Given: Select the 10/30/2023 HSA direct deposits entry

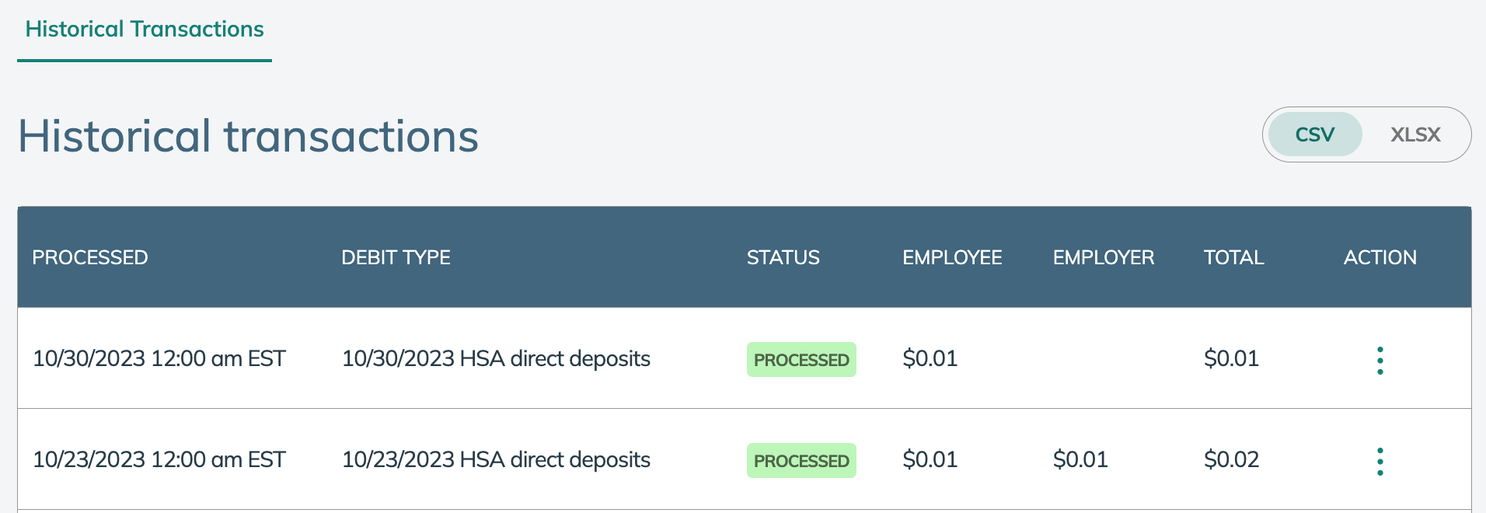Looking at the screenshot, I should 496,358.
